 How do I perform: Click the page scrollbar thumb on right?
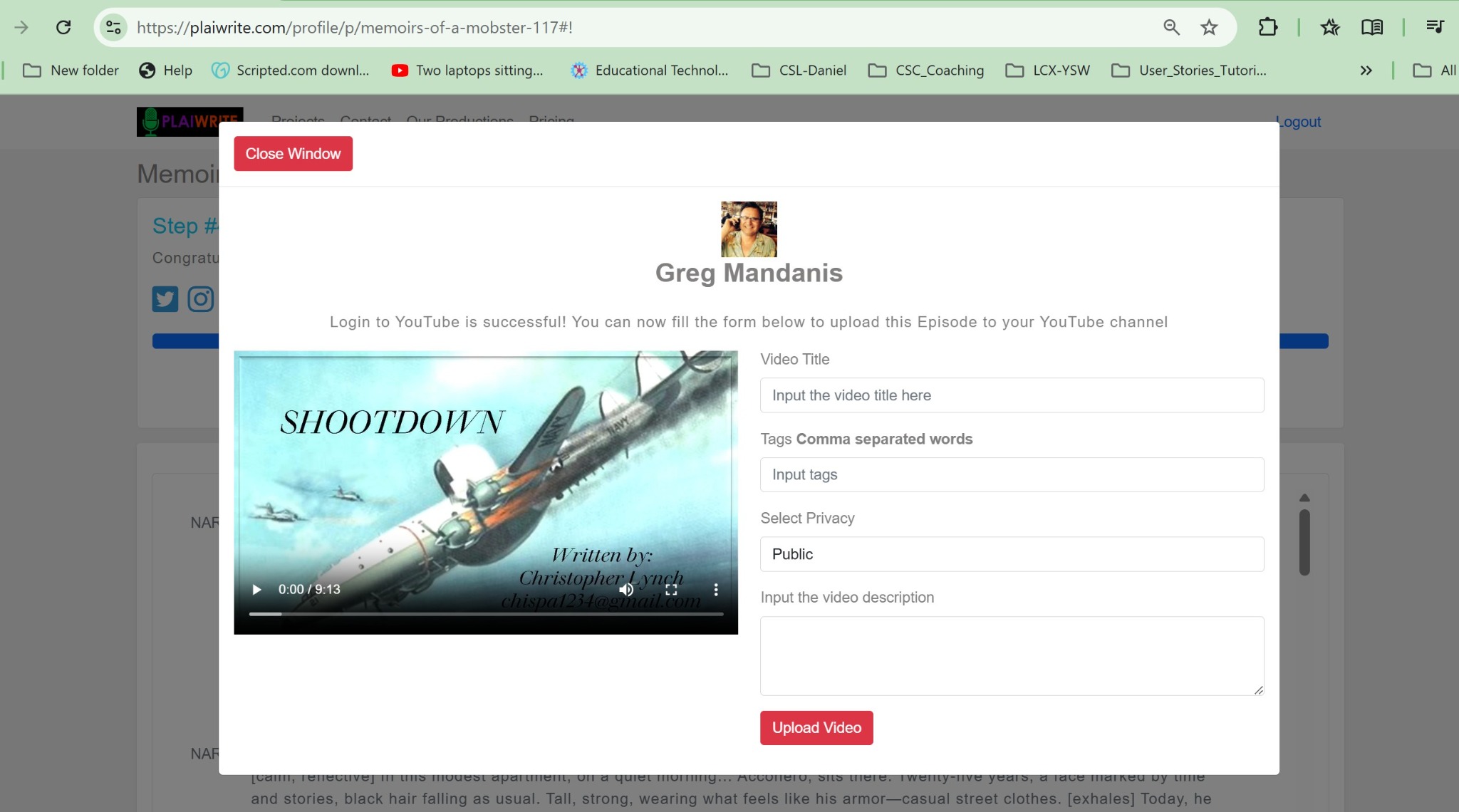1304,542
